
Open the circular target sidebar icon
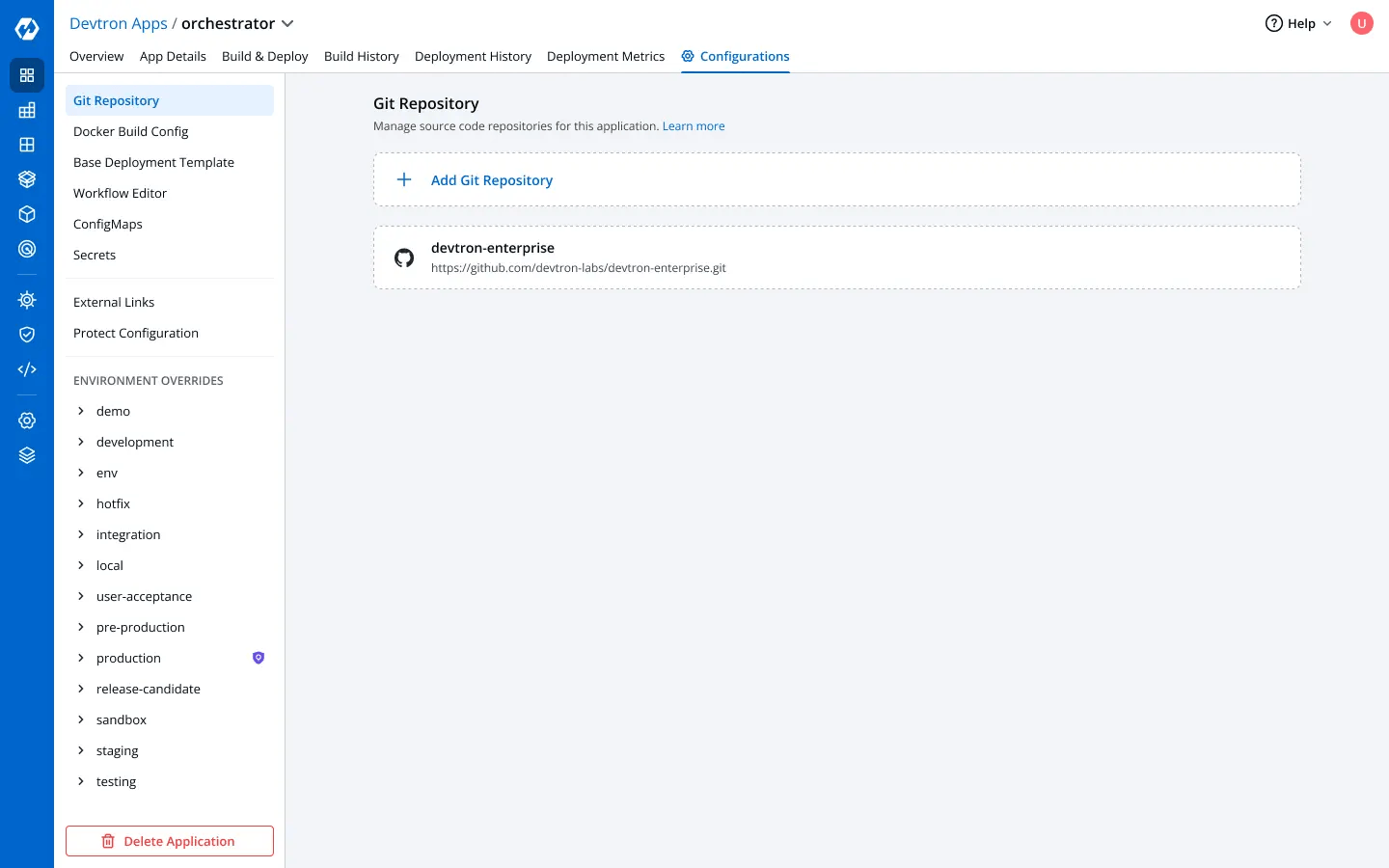click(x=27, y=249)
